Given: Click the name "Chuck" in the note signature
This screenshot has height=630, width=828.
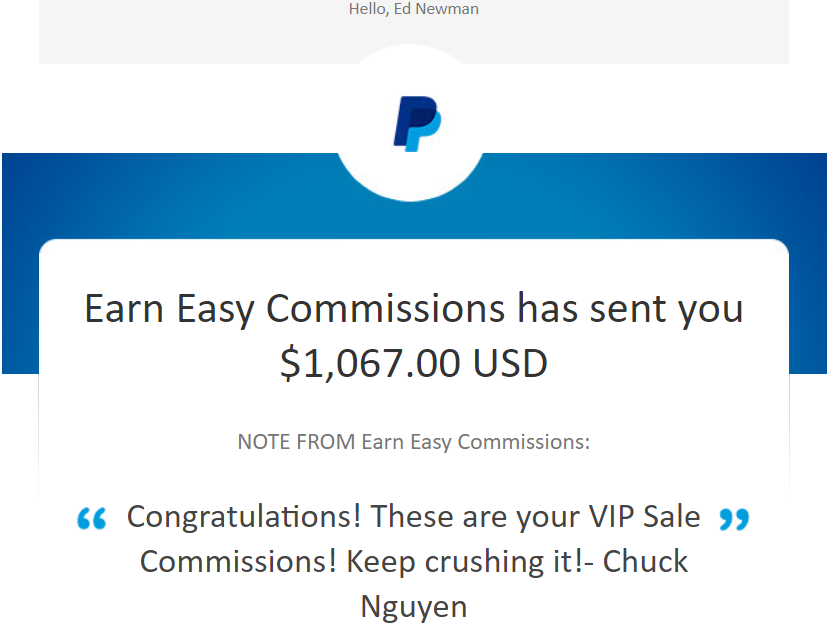Looking at the screenshot, I should click(645, 561).
